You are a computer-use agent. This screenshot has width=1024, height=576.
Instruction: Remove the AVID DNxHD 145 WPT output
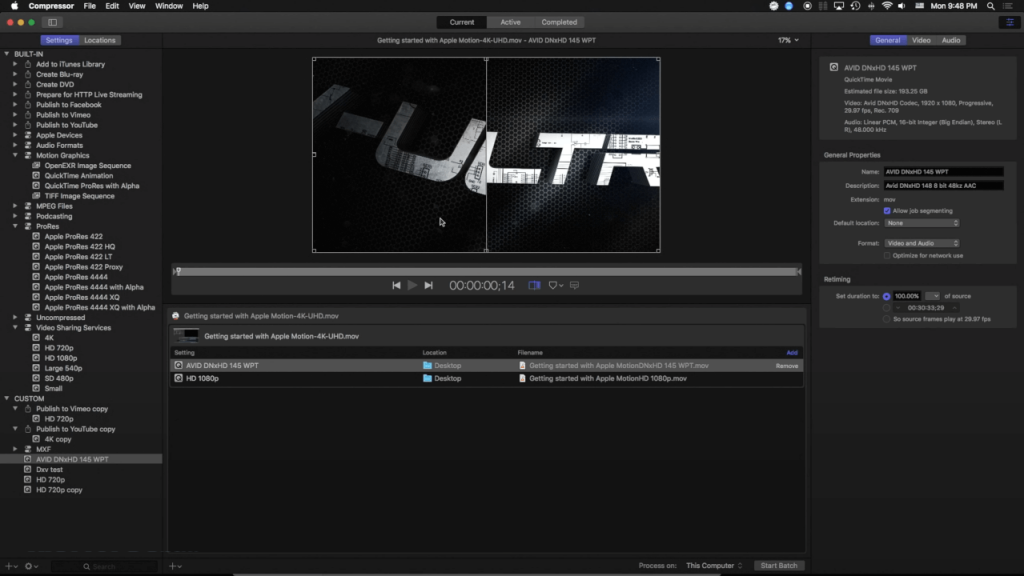[786, 366]
